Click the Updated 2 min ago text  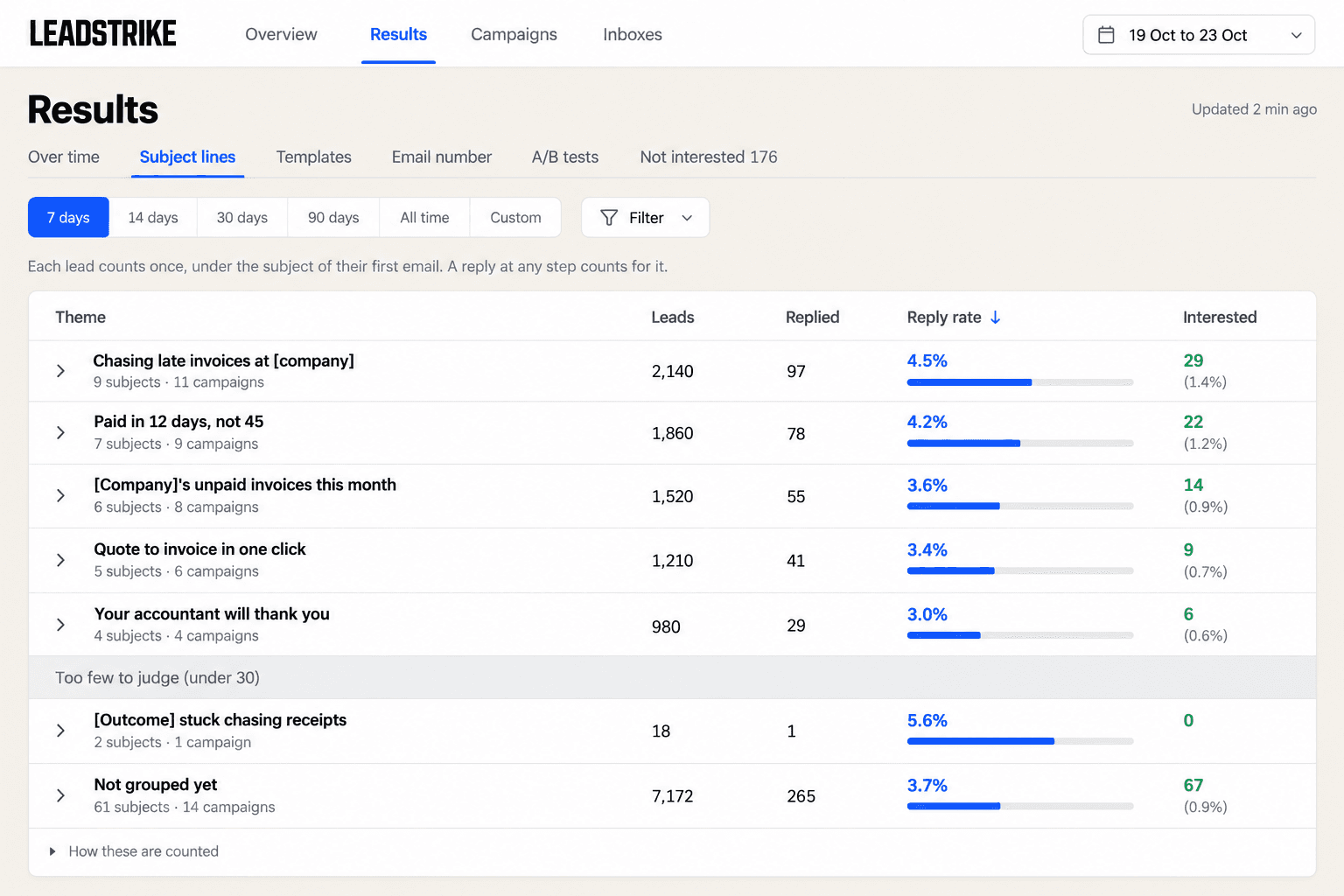pos(1254,109)
